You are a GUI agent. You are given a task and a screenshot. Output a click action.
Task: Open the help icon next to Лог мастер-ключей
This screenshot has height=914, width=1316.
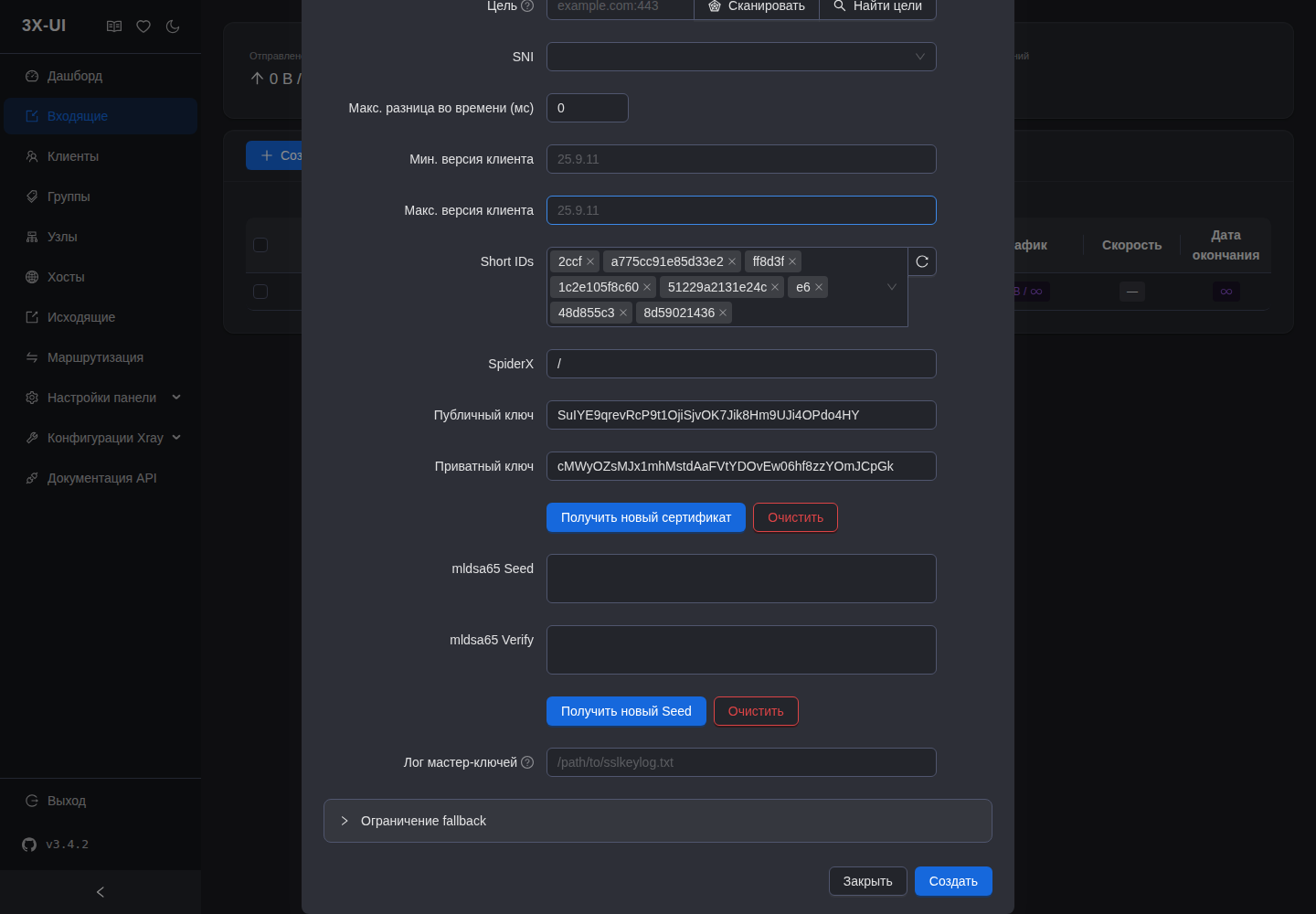click(x=527, y=762)
